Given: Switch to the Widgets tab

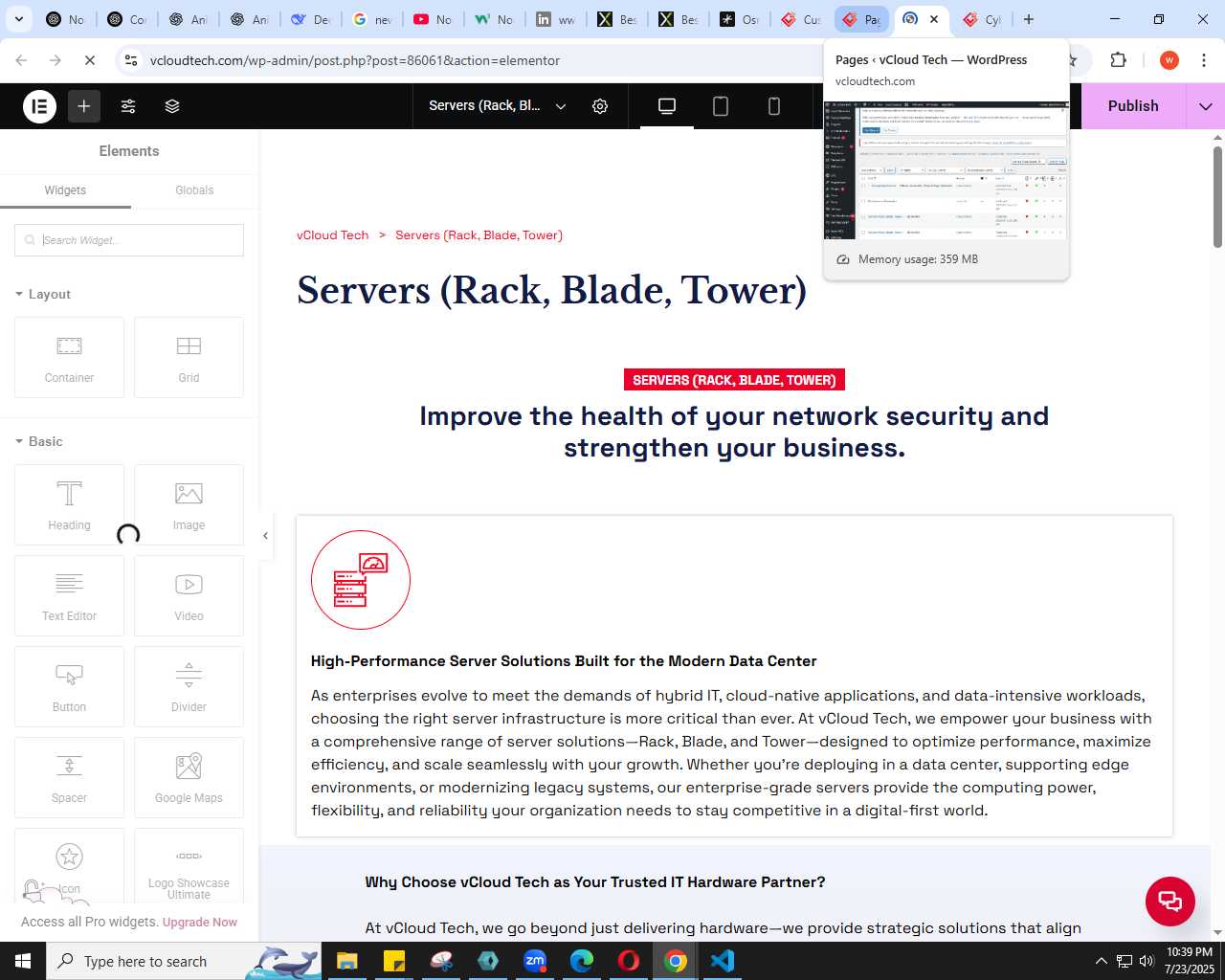Looking at the screenshot, I should [65, 190].
